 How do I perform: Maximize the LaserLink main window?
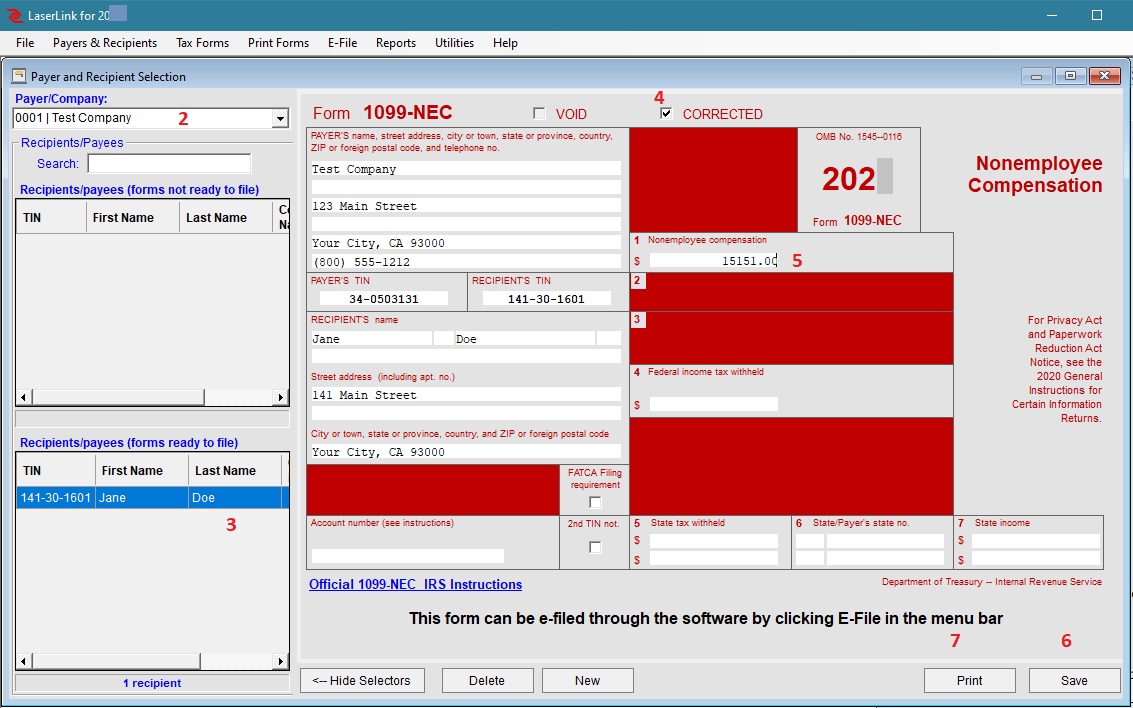[x=1097, y=15]
